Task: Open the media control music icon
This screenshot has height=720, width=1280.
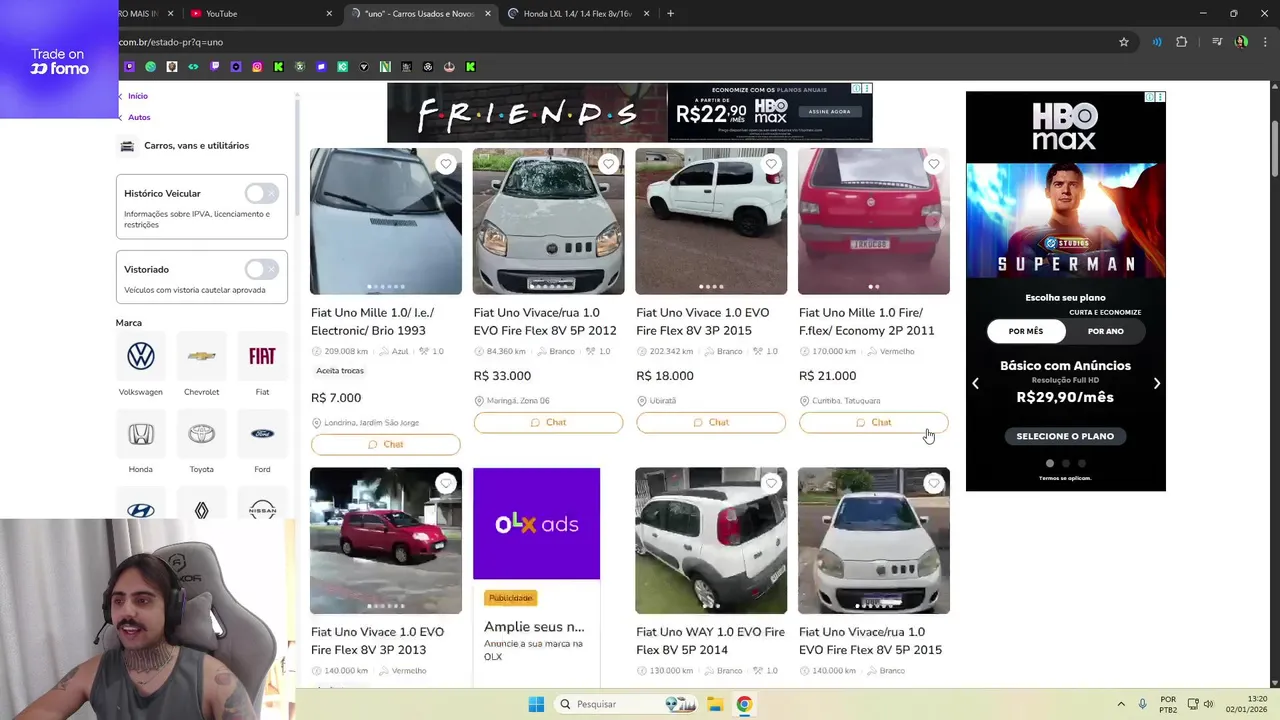Action: point(1217,42)
